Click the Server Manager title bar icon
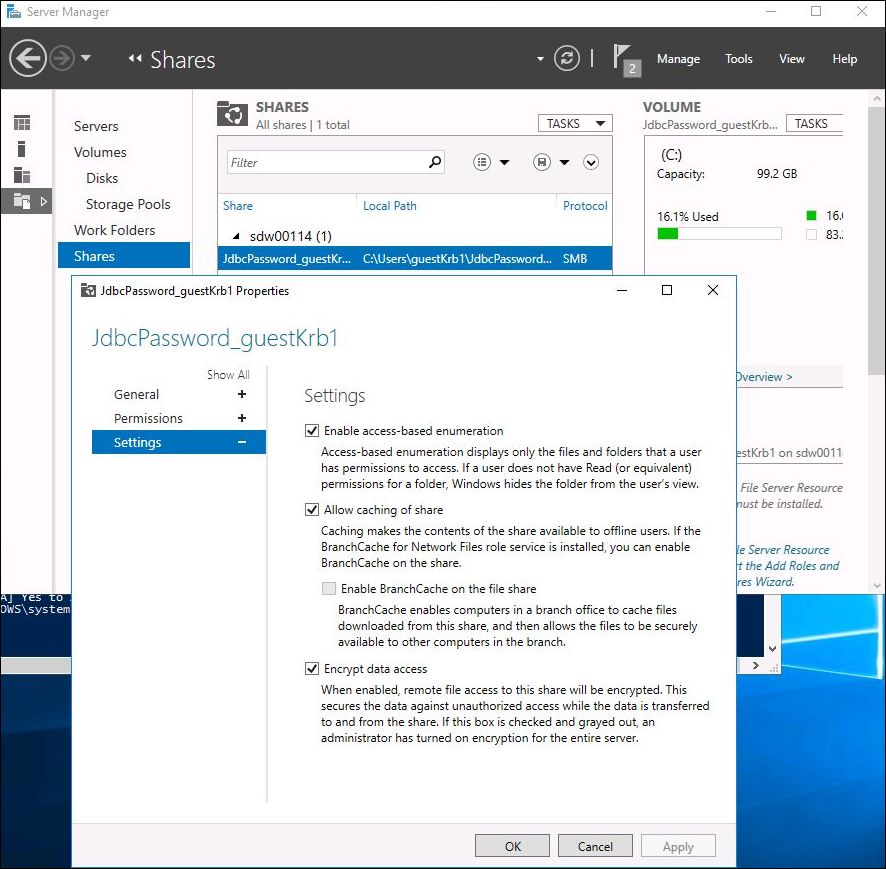Image resolution: width=886 pixels, height=869 pixels. pyautogui.click(x=13, y=12)
